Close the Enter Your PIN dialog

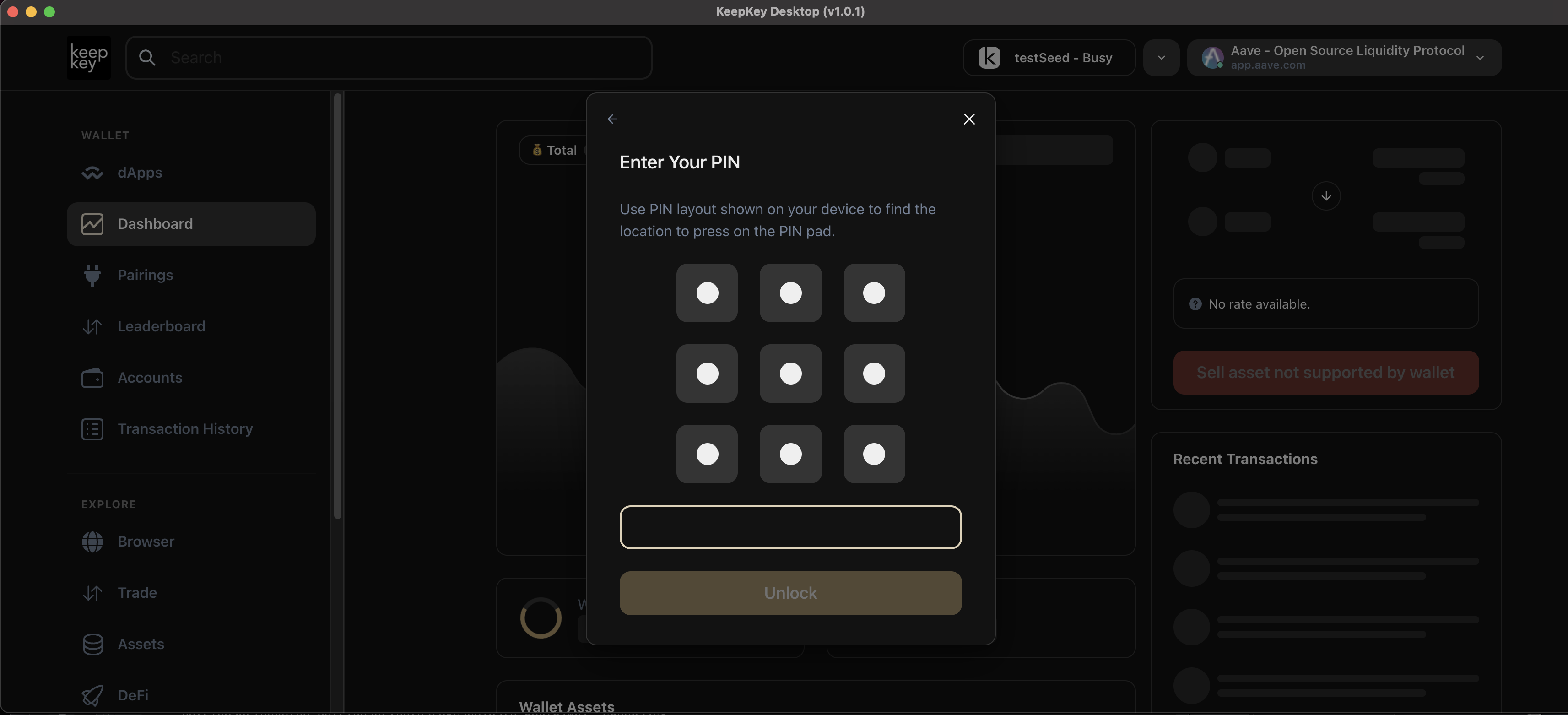coord(969,119)
